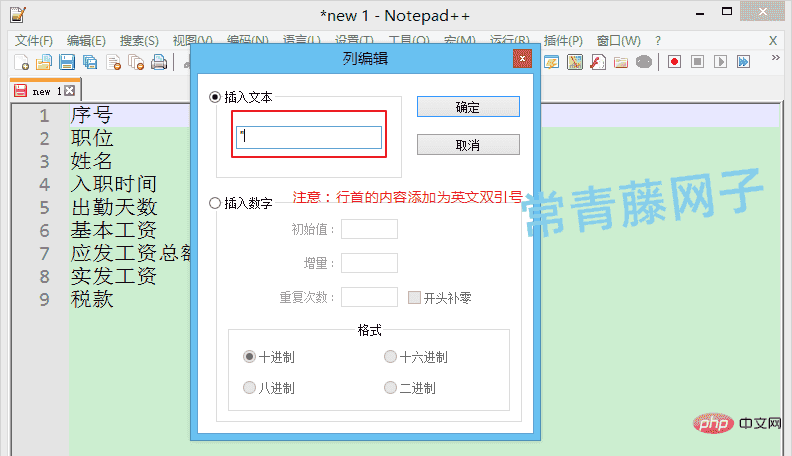
Task: Run the macro multiple times with the fast-forward icon
Action: coord(744,62)
